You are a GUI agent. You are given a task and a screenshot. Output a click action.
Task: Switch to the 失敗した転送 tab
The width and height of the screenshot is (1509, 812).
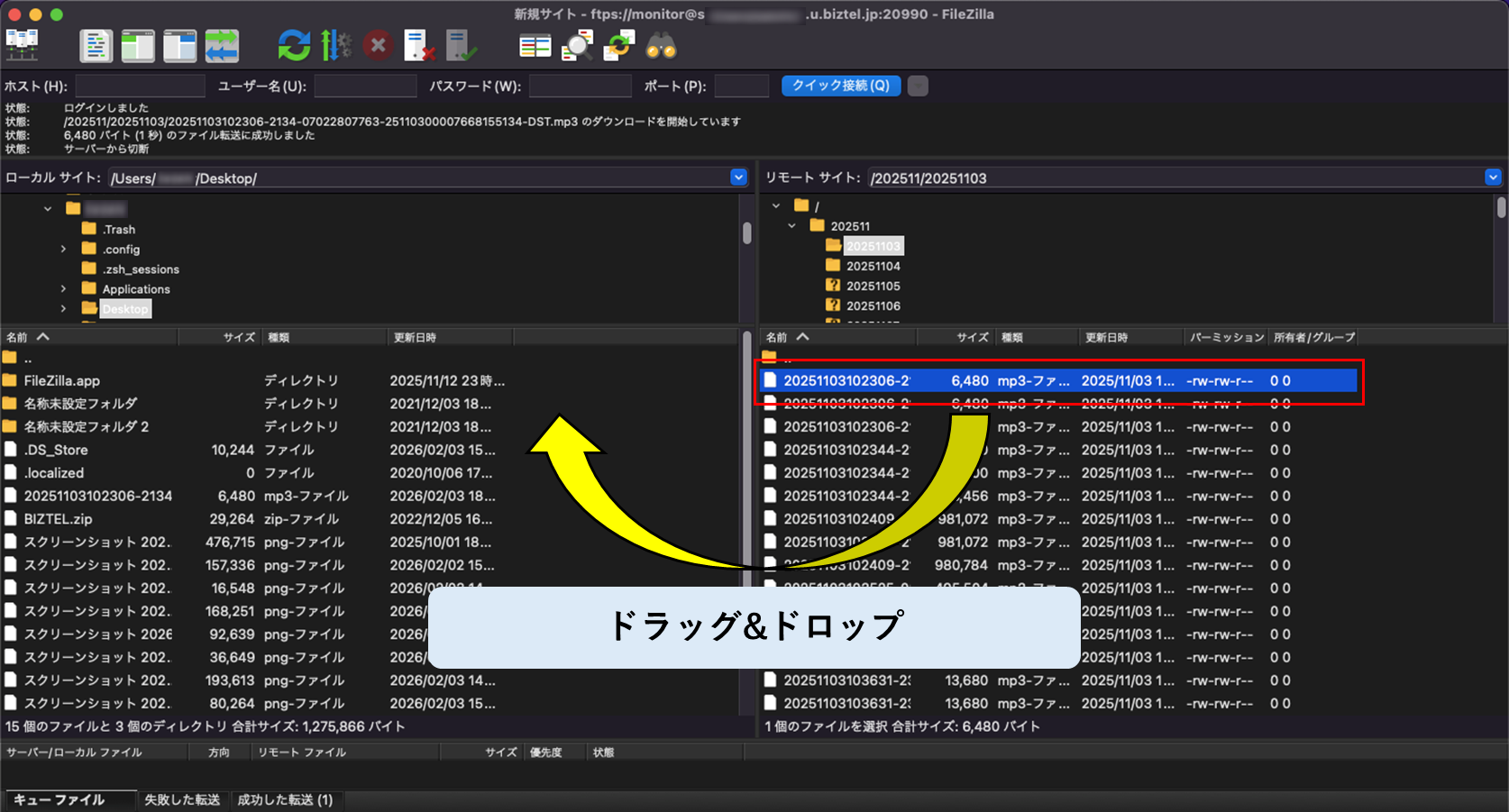click(182, 800)
